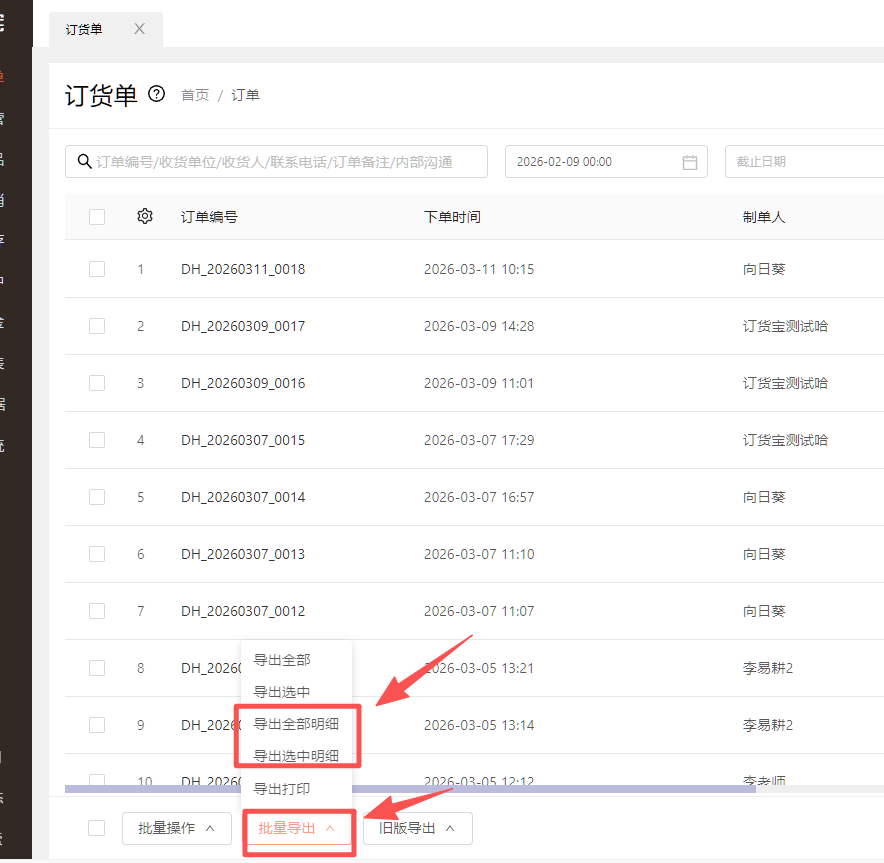Select timestamp 2026-03-09 11:01

pos(479,383)
